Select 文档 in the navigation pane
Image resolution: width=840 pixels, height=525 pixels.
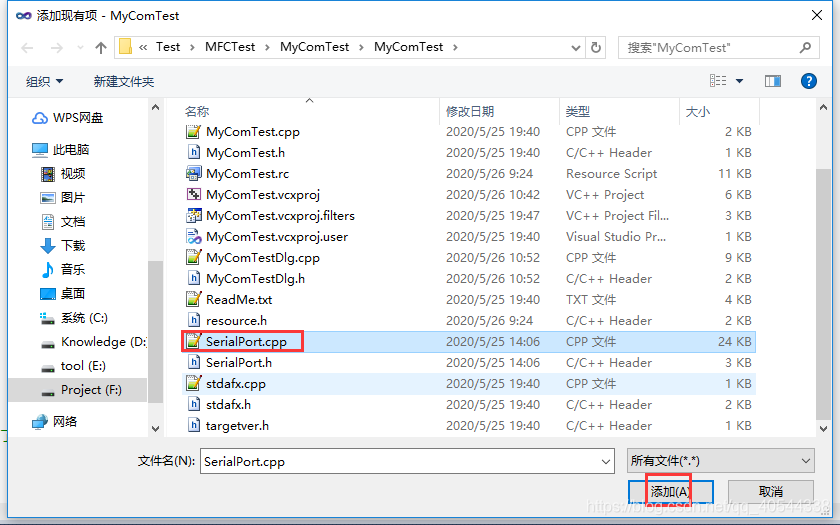(x=73, y=222)
